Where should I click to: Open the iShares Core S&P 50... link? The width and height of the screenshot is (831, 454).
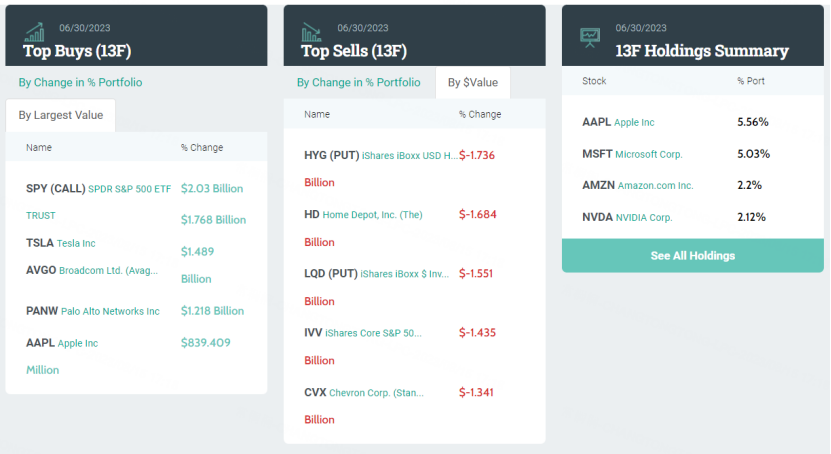coord(387,332)
